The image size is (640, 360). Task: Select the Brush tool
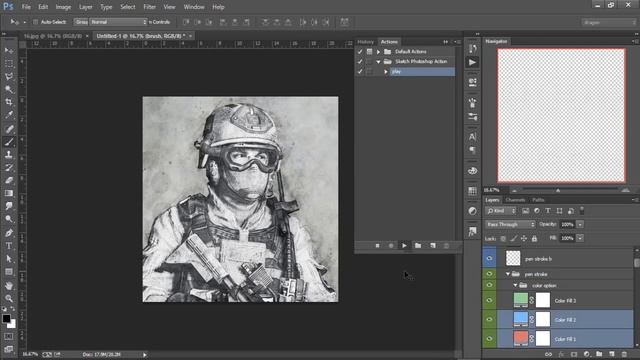pyautogui.click(x=9, y=142)
